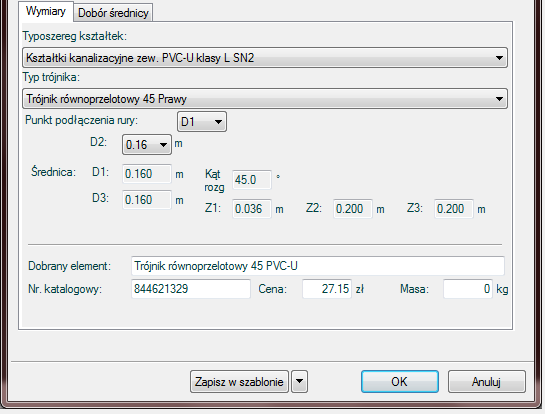Click the D1 średnica field 0.160
Viewport: 545px width, 414px height.
[147, 173]
